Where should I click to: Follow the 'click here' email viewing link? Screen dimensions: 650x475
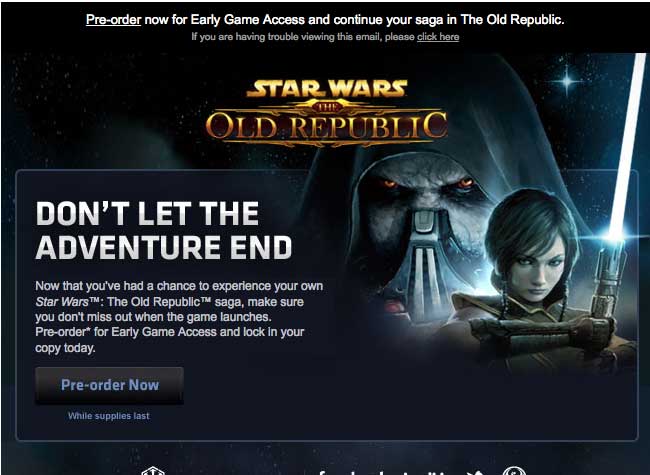438,37
